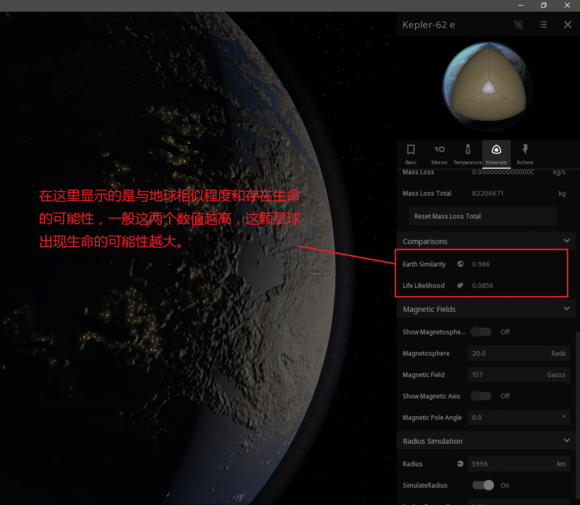Click the Radius value field 5996
This screenshot has height=505, width=580.
click(519, 464)
